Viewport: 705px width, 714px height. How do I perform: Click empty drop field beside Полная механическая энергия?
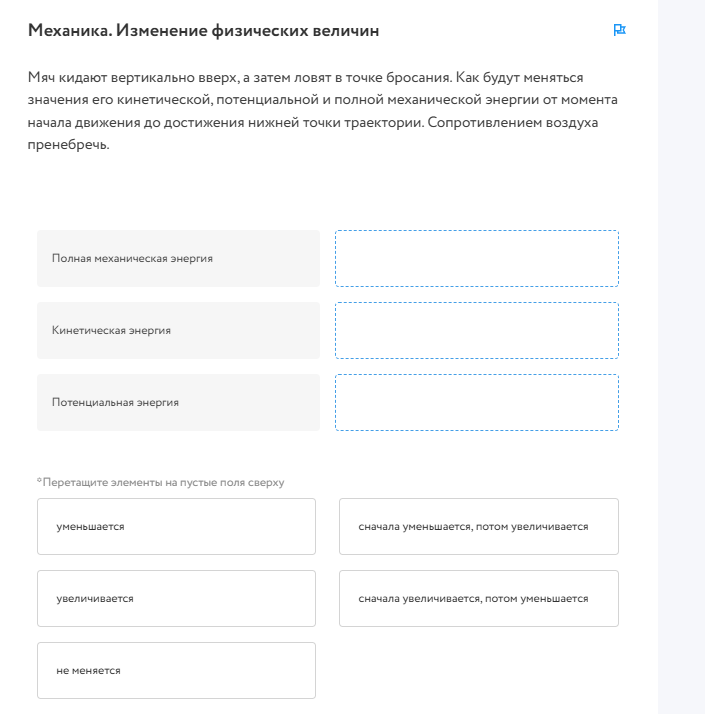pos(477,258)
